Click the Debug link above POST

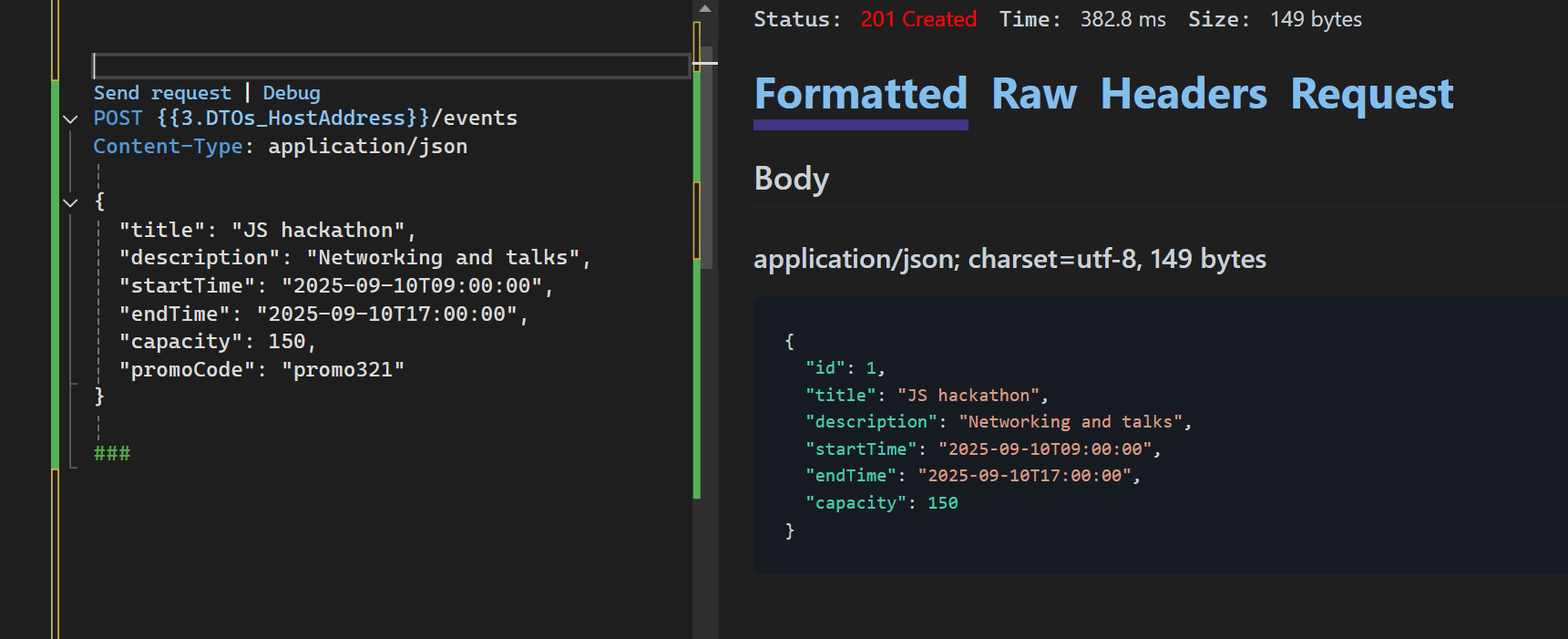(x=292, y=93)
